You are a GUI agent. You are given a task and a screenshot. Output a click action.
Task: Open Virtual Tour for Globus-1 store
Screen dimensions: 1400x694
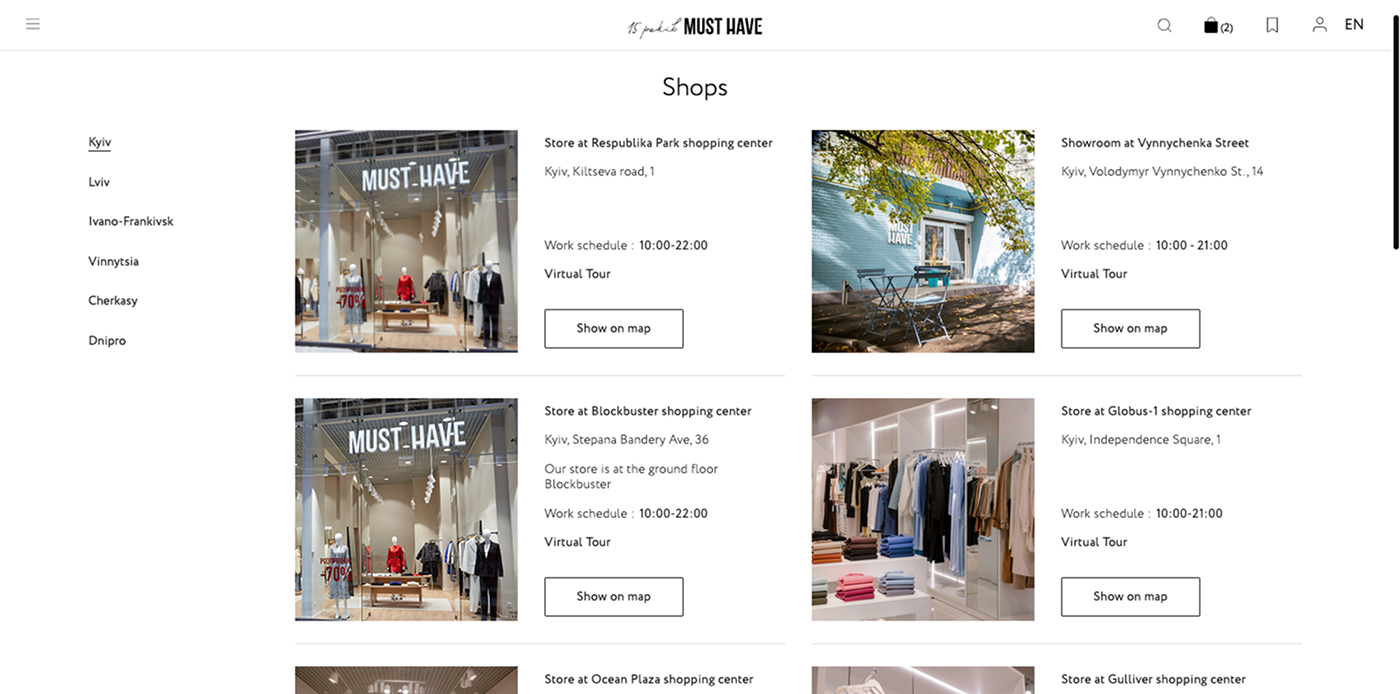pos(1094,541)
